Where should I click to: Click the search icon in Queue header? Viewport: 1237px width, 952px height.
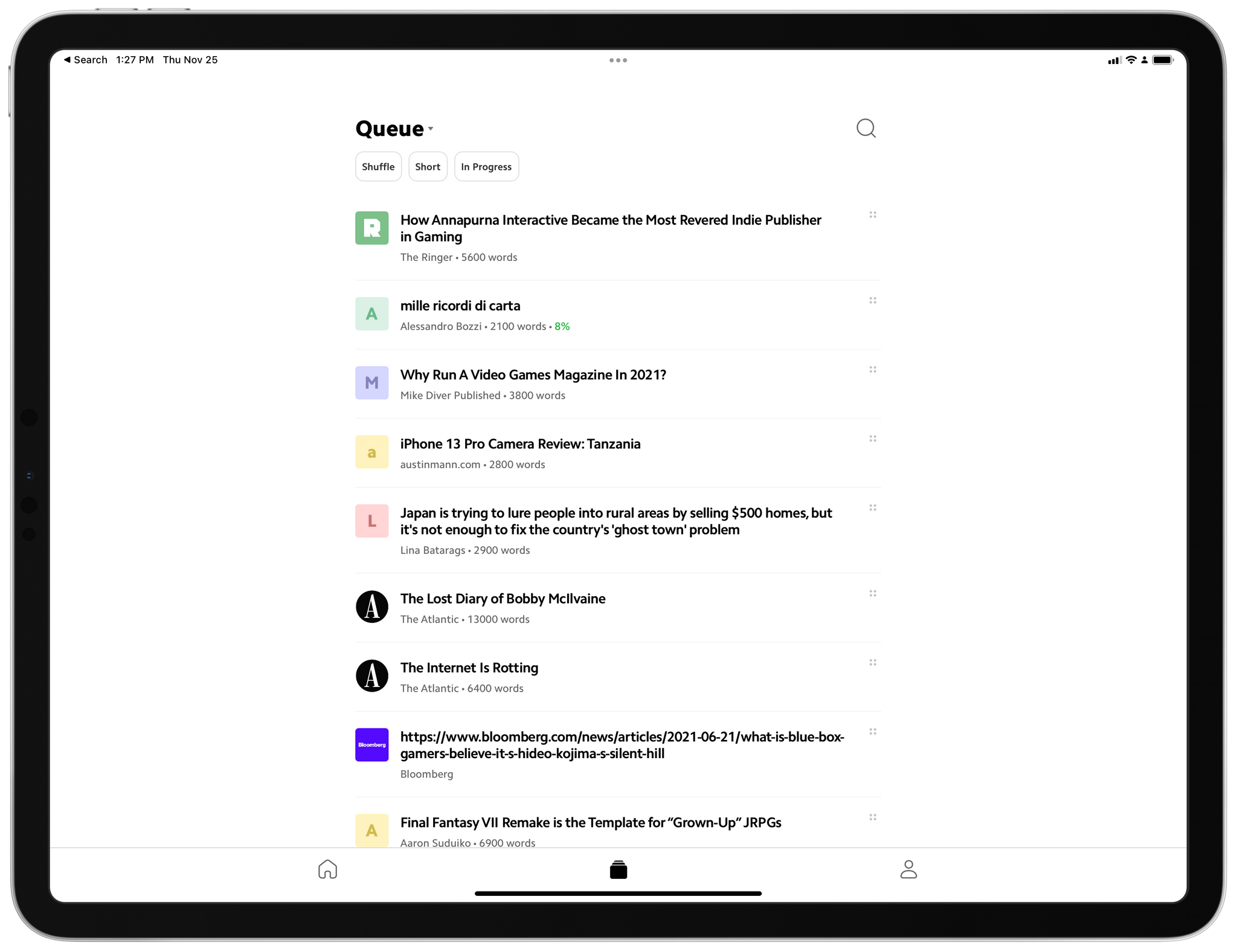coord(866,128)
